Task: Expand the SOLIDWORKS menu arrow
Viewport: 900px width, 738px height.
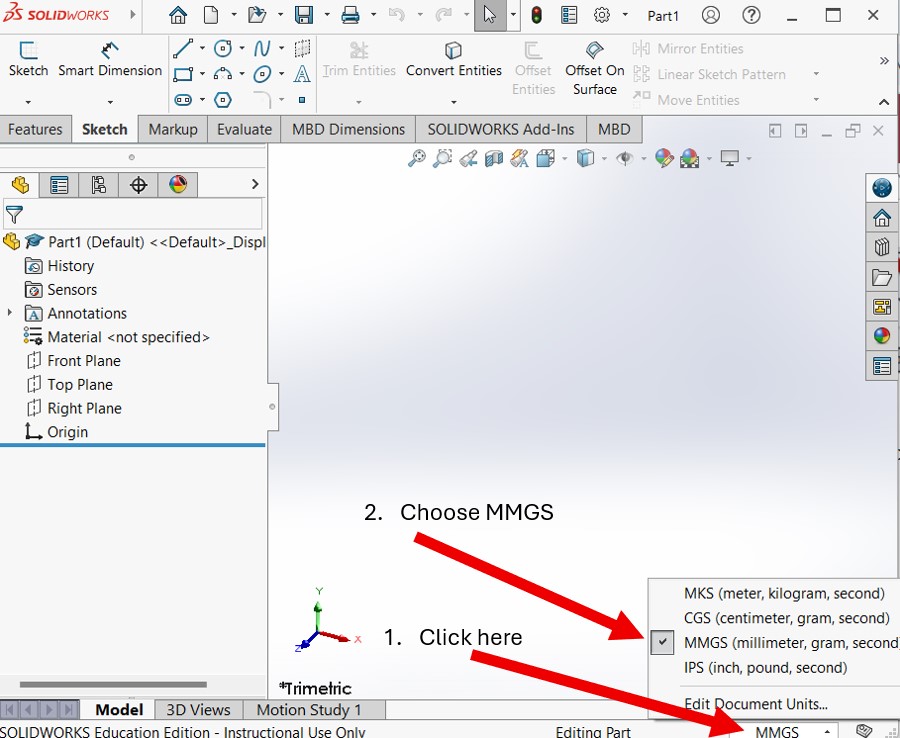Action: point(133,14)
